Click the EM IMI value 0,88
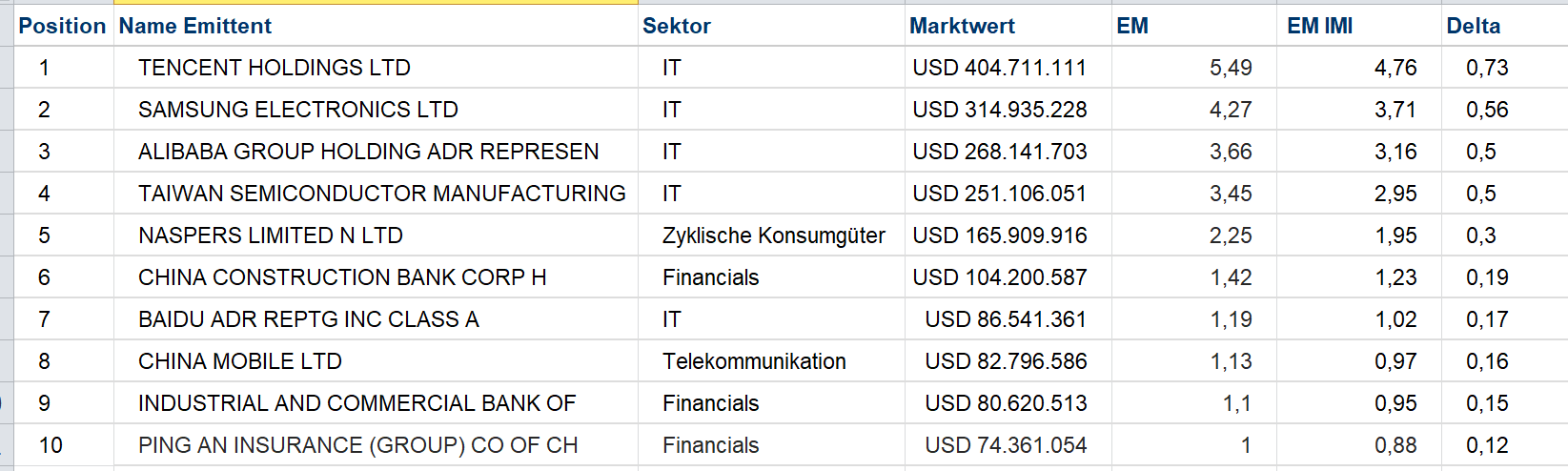This screenshot has height=471, width=1568. pos(1395,445)
